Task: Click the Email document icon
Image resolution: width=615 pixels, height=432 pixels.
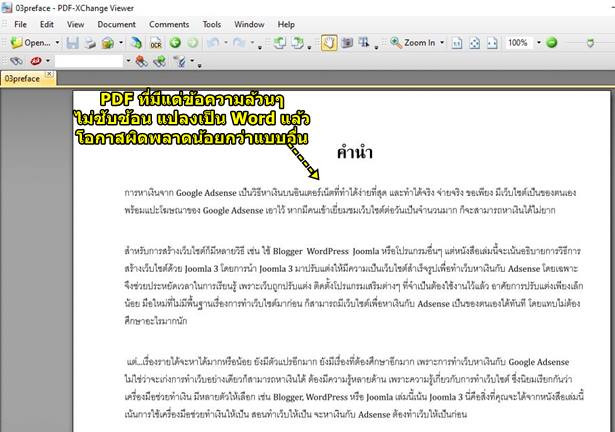Action: tap(108, 43)
